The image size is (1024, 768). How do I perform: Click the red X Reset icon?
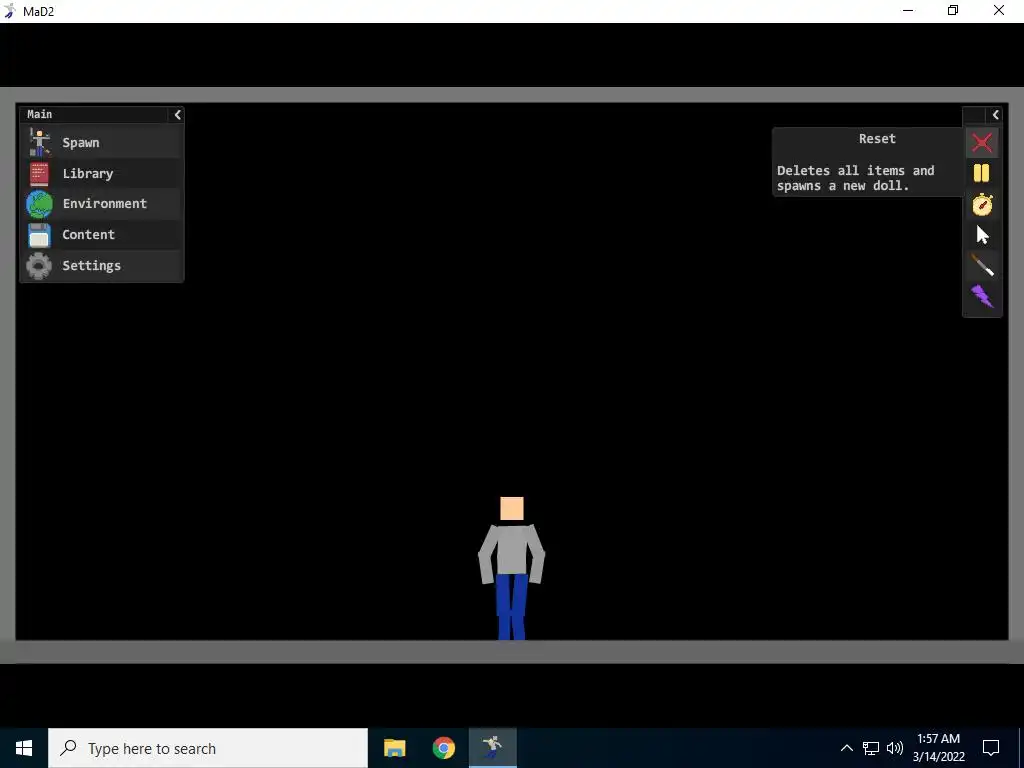[x=982, y=142]
